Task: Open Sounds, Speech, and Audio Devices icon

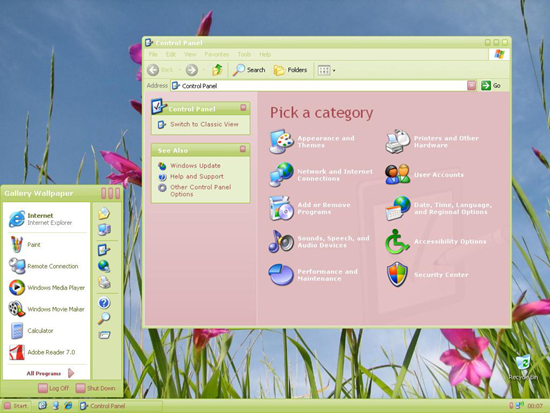Action: tap(281, 241)
